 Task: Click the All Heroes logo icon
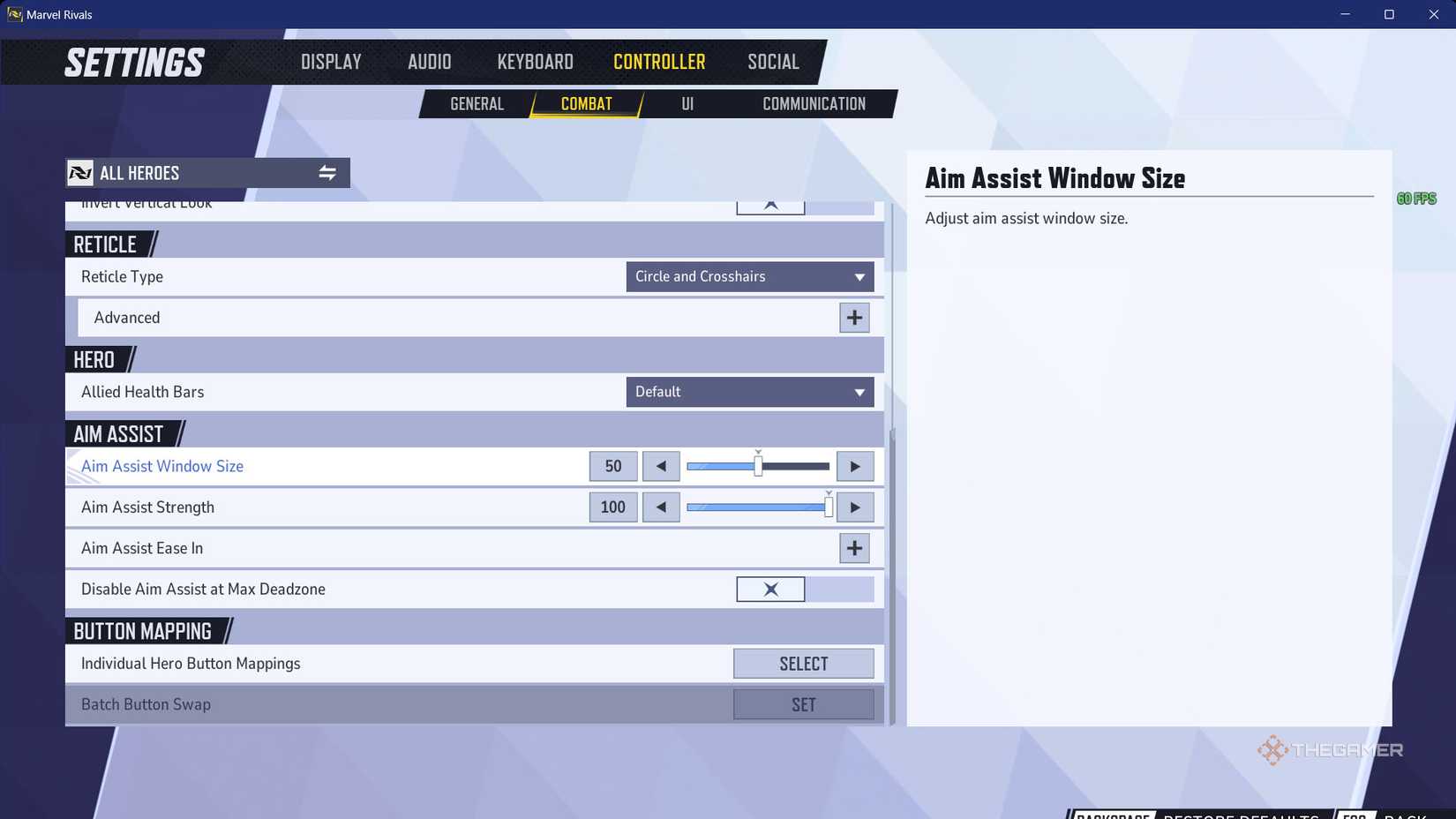(x=80, y=173)
